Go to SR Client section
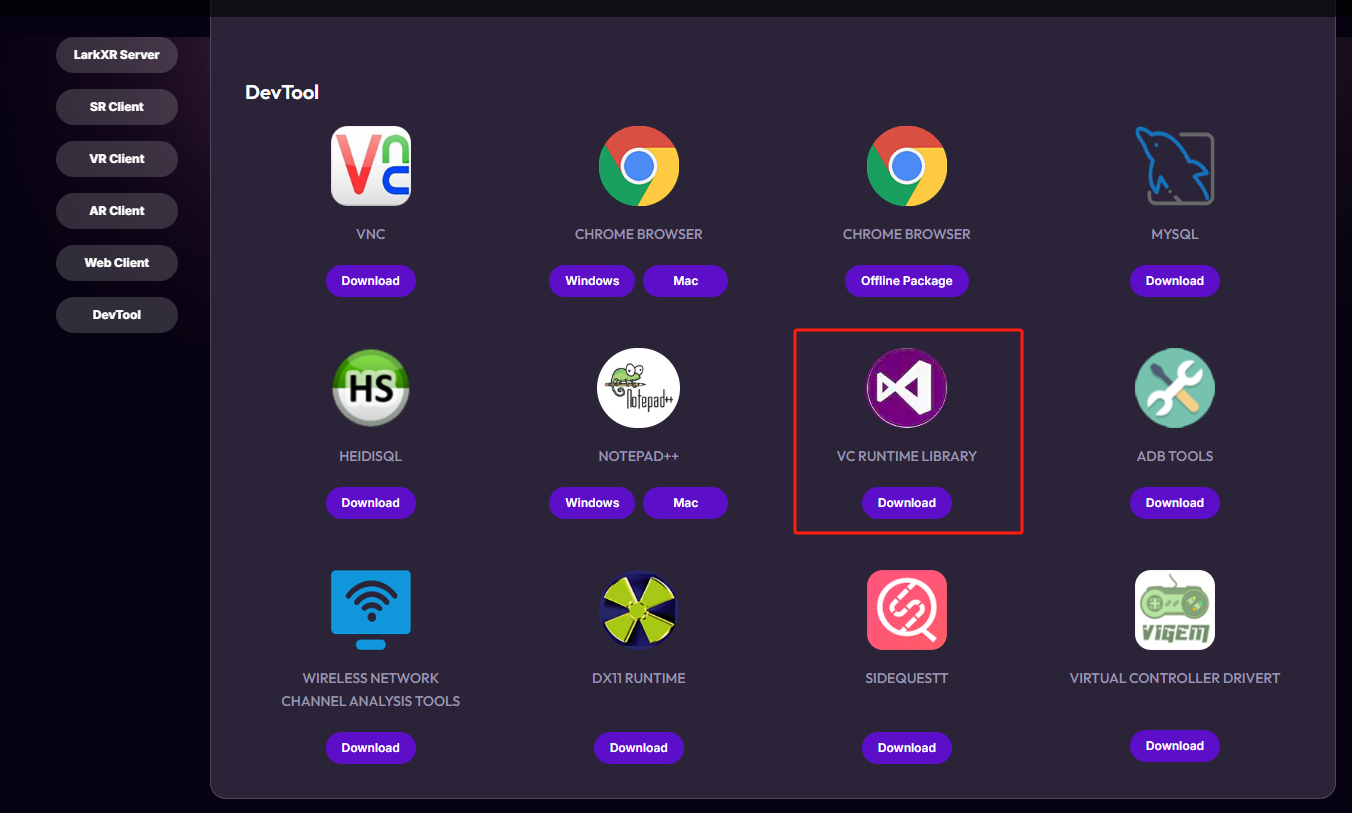The height and width of the screenshot is (813, 1352). tap(117, 107)
